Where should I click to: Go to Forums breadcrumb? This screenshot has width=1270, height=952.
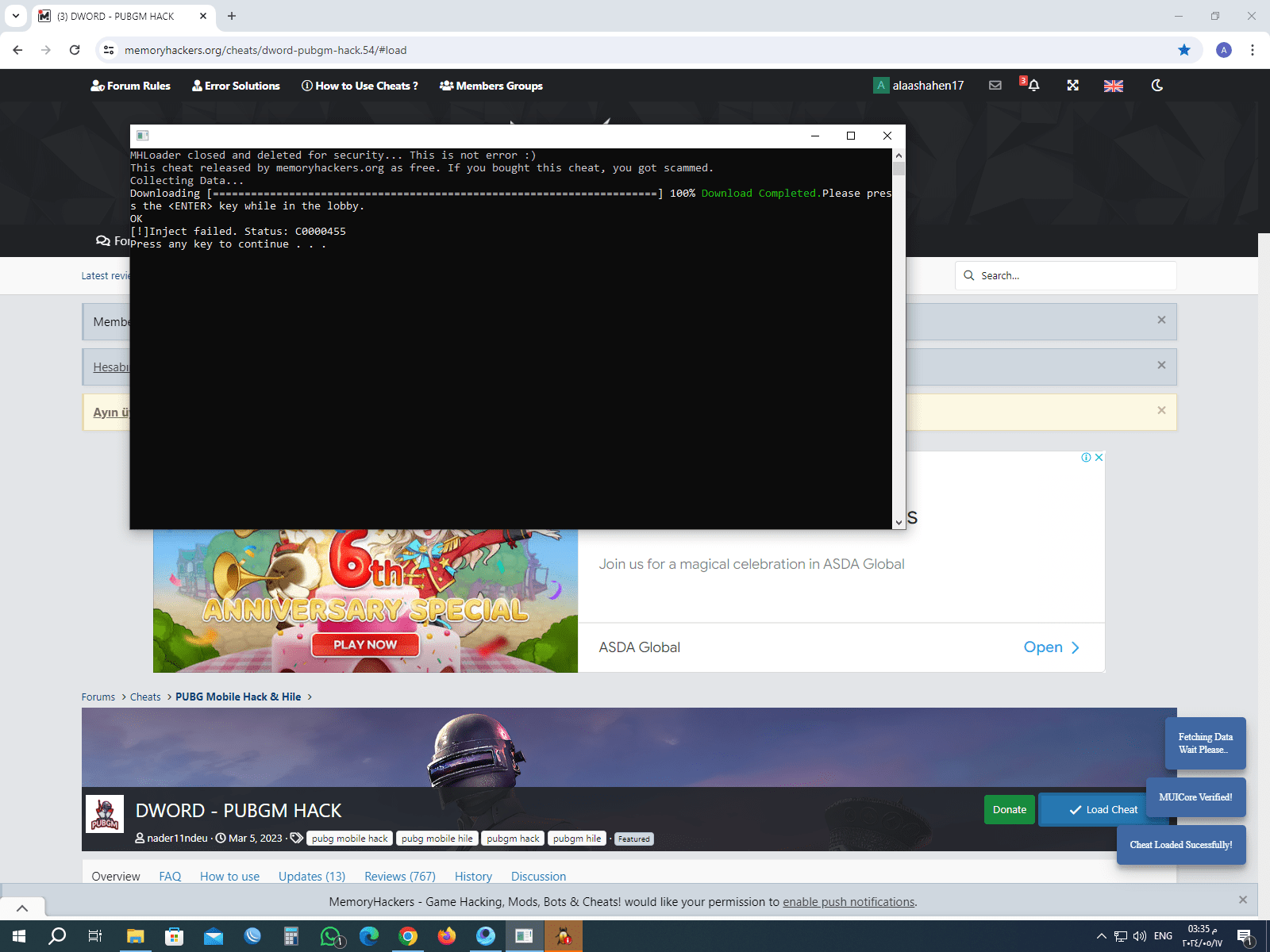(x=98, y=697)
